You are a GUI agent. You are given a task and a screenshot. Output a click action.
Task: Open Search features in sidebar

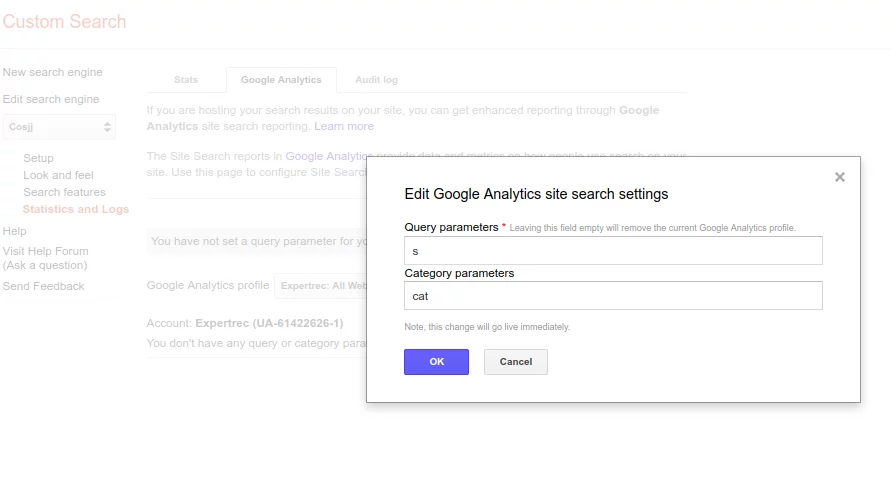(64, 192)
